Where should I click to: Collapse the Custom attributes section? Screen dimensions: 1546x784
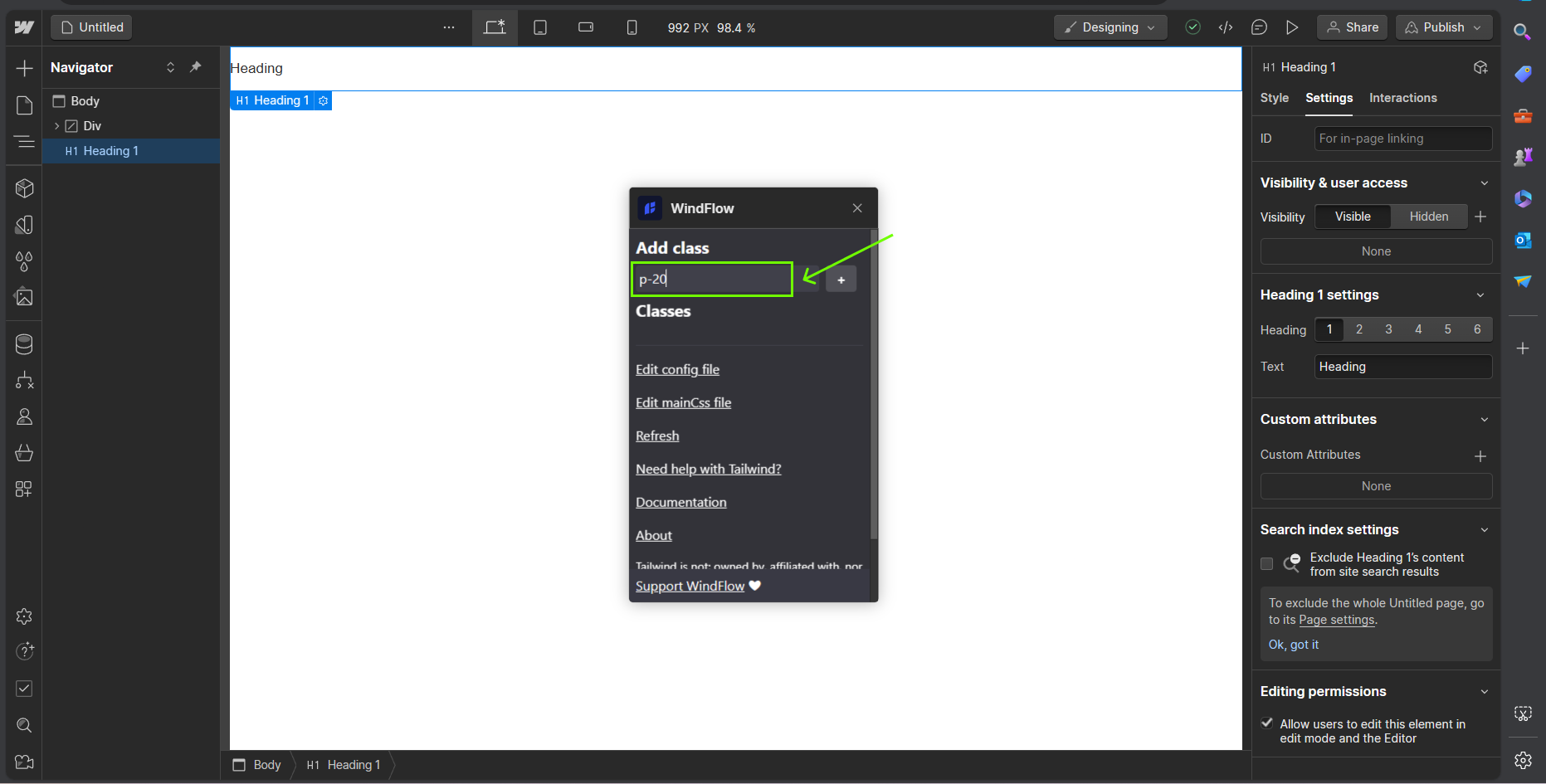(x=1484, y=420)
